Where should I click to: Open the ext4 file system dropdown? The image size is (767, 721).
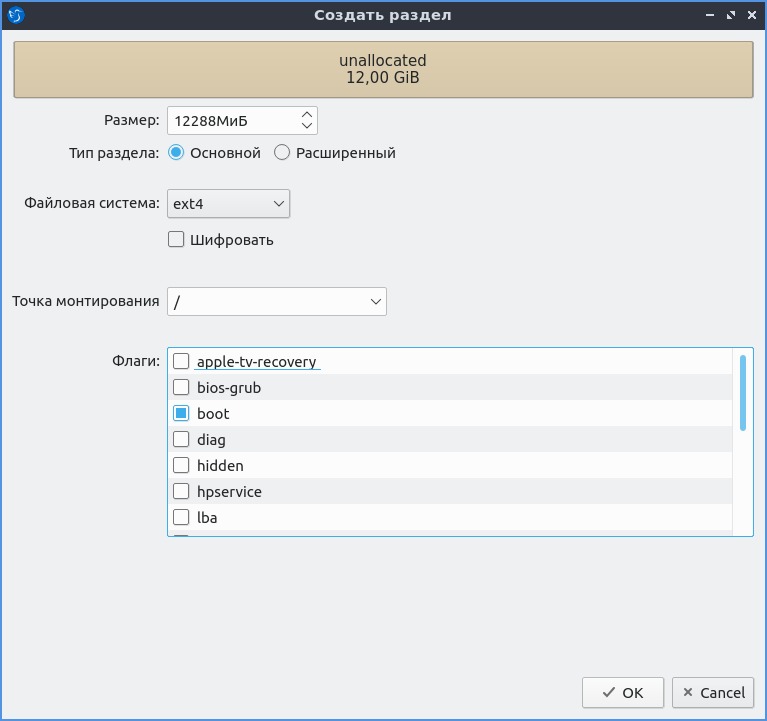tap(228, 203)
